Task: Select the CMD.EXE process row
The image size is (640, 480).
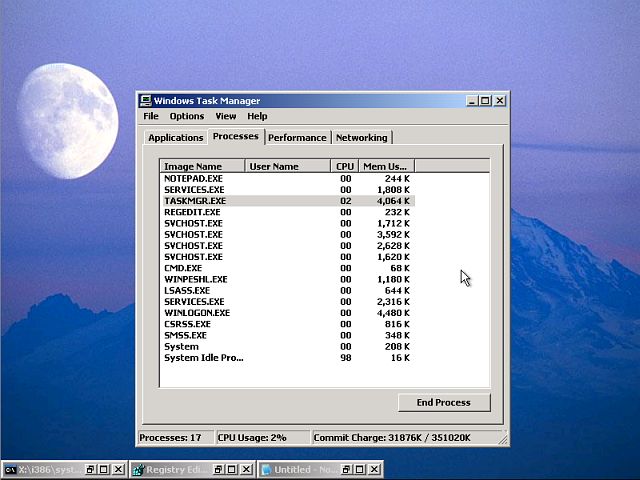Action: pos(288,268)
